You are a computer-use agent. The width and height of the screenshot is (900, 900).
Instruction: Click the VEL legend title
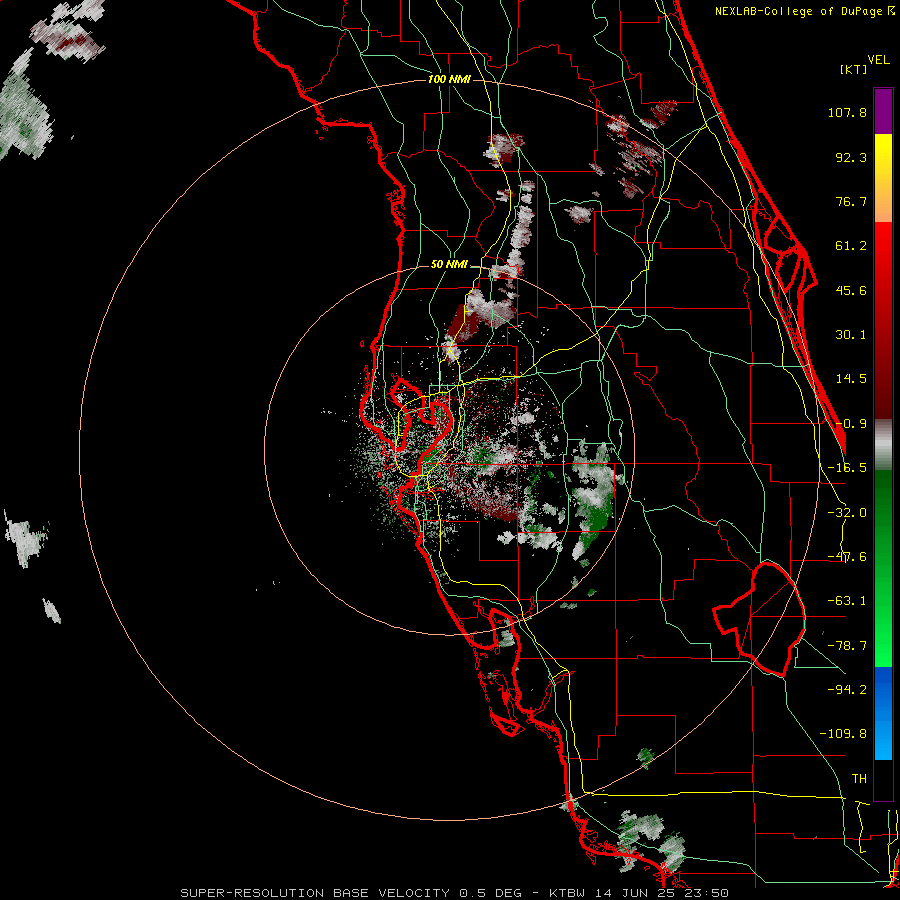click(878, 60)
